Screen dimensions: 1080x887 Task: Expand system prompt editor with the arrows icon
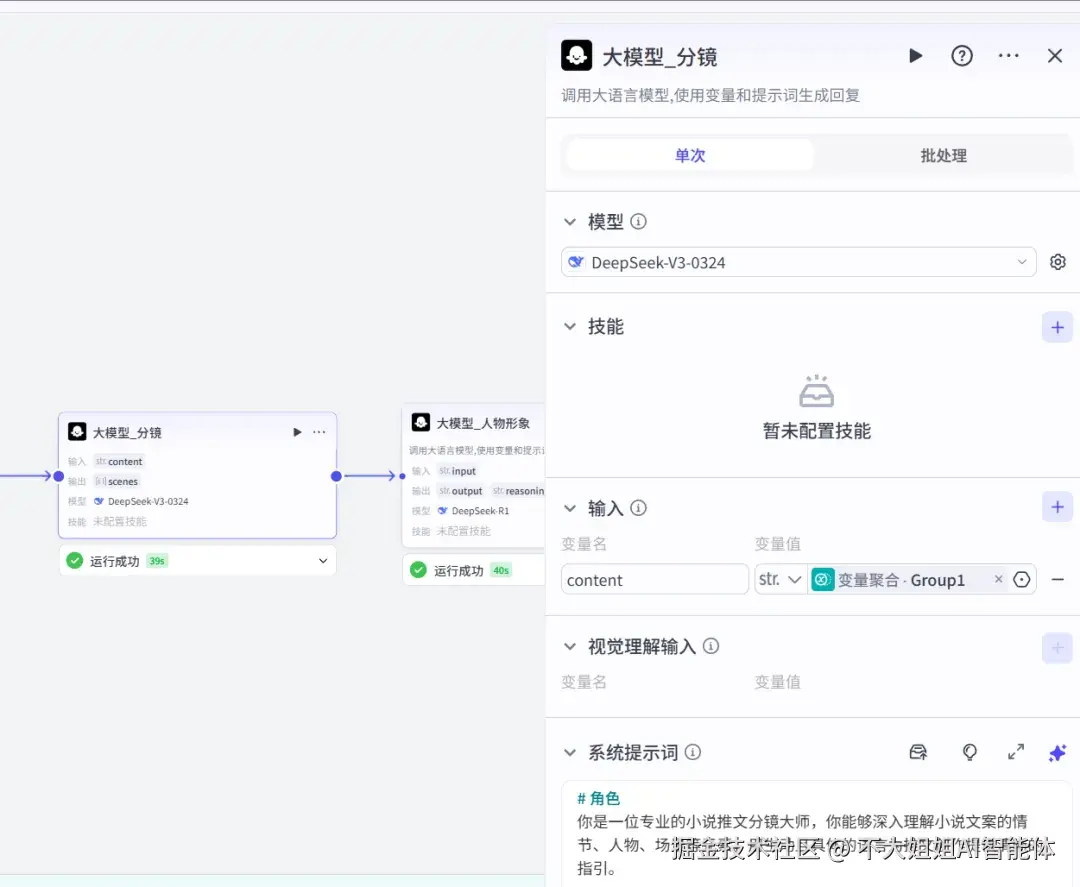tap(1016, 752)
